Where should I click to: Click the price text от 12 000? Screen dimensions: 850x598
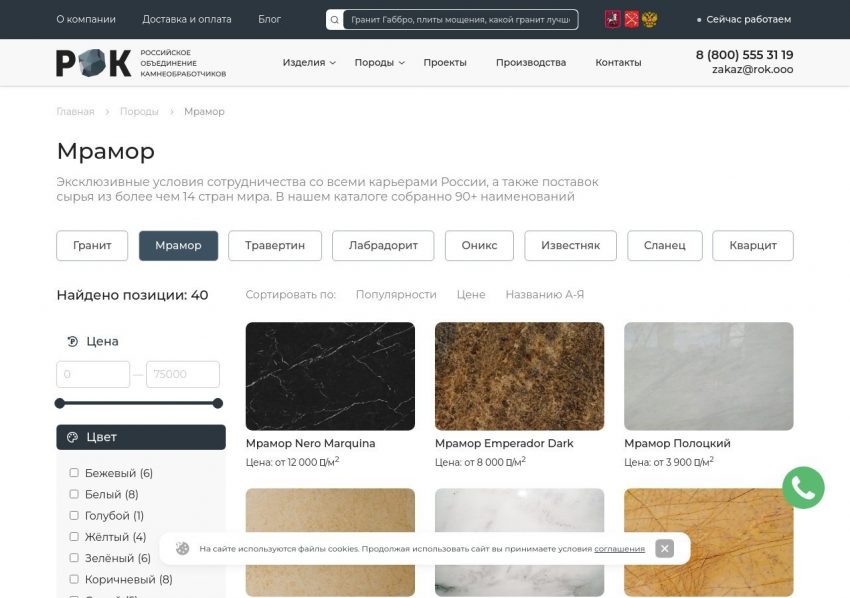pyautogui.click(x=292, y=462)
